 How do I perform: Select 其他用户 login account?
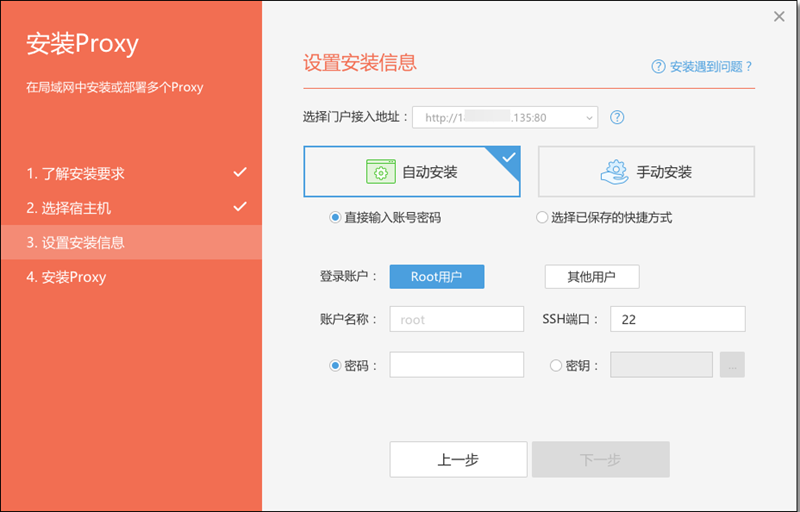(x=591, y=277)
